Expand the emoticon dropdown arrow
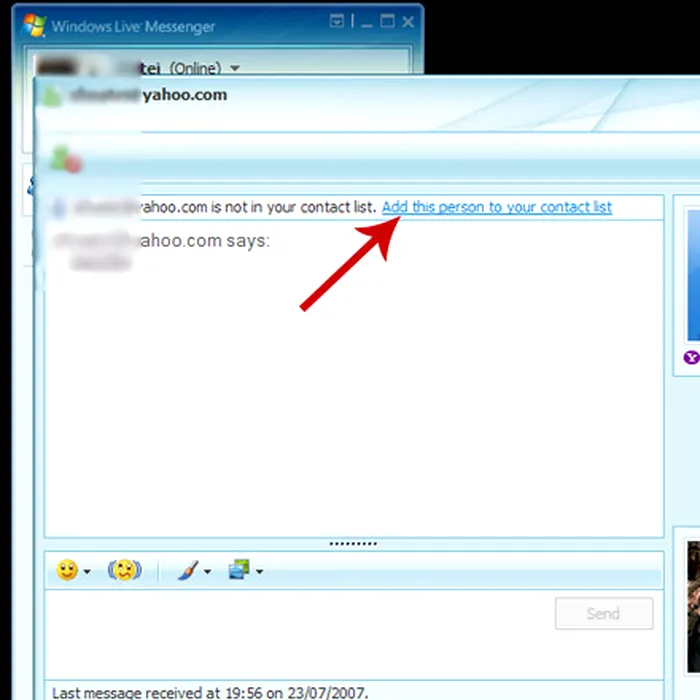The height and width of the screenshot is (700, 700). coord(87,571)
